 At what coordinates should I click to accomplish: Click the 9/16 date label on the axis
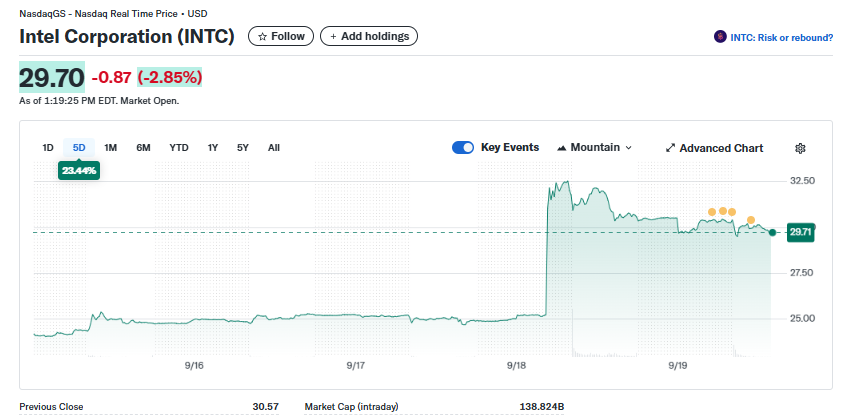[x=194, y=366]
